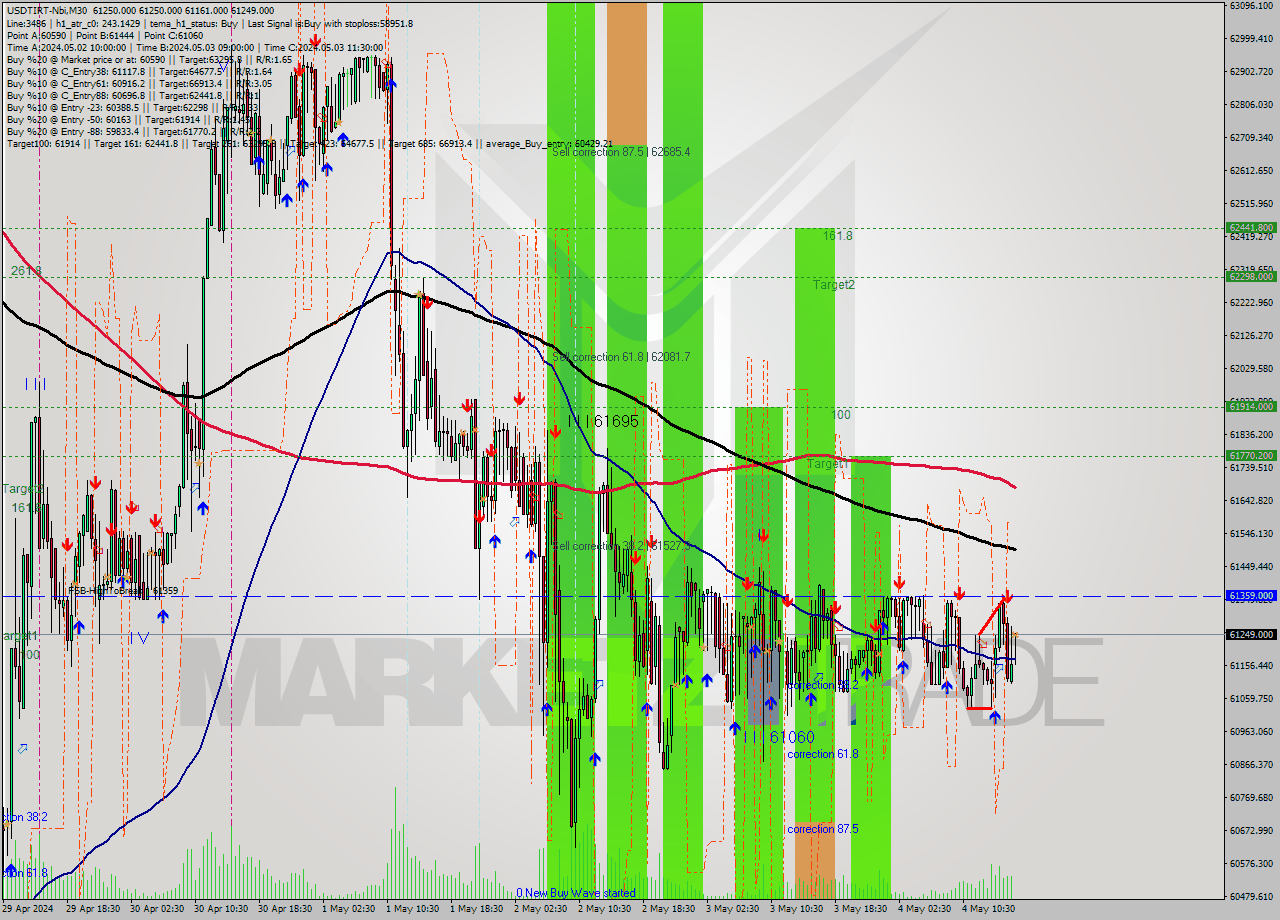
Task: Select the blue buy arrow near 'correction 61.8' text
Action: pyautogui.click(x=810, y=699)
